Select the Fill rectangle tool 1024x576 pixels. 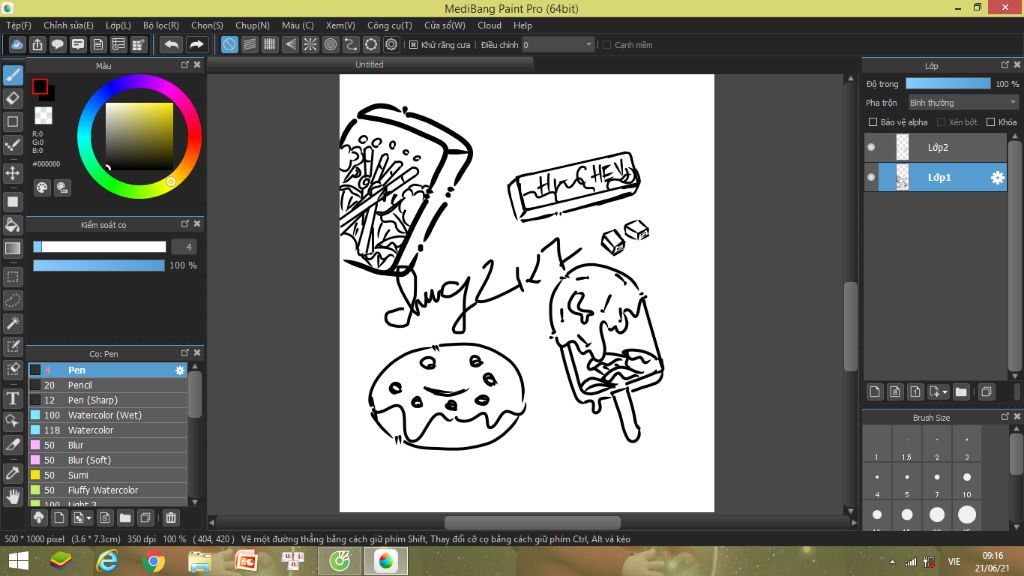click(x=13, y=202)
